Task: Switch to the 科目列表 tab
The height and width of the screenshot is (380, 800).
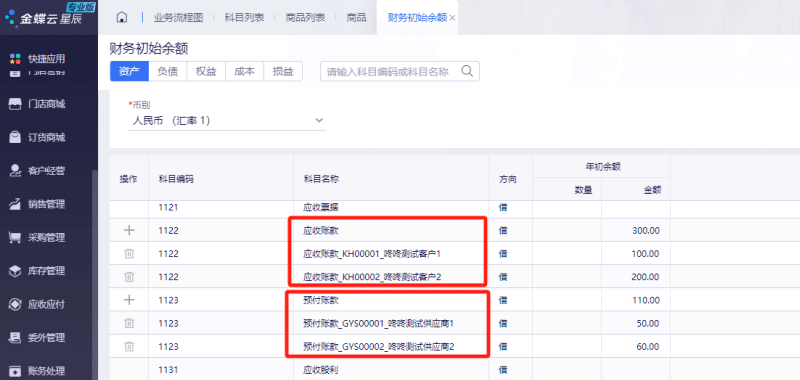Action: [244, 17]
